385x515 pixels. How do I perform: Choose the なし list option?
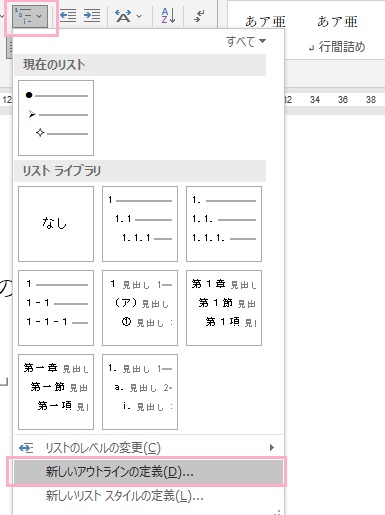coord(56,224)
